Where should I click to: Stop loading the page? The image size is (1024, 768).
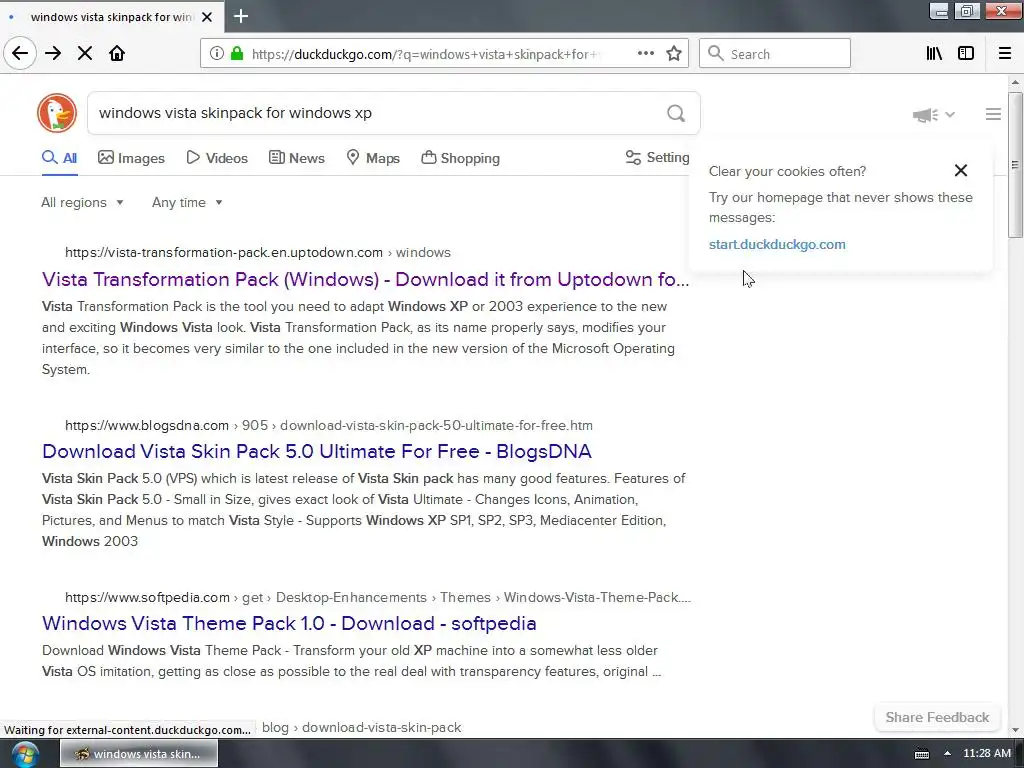[x=85, y=54]
